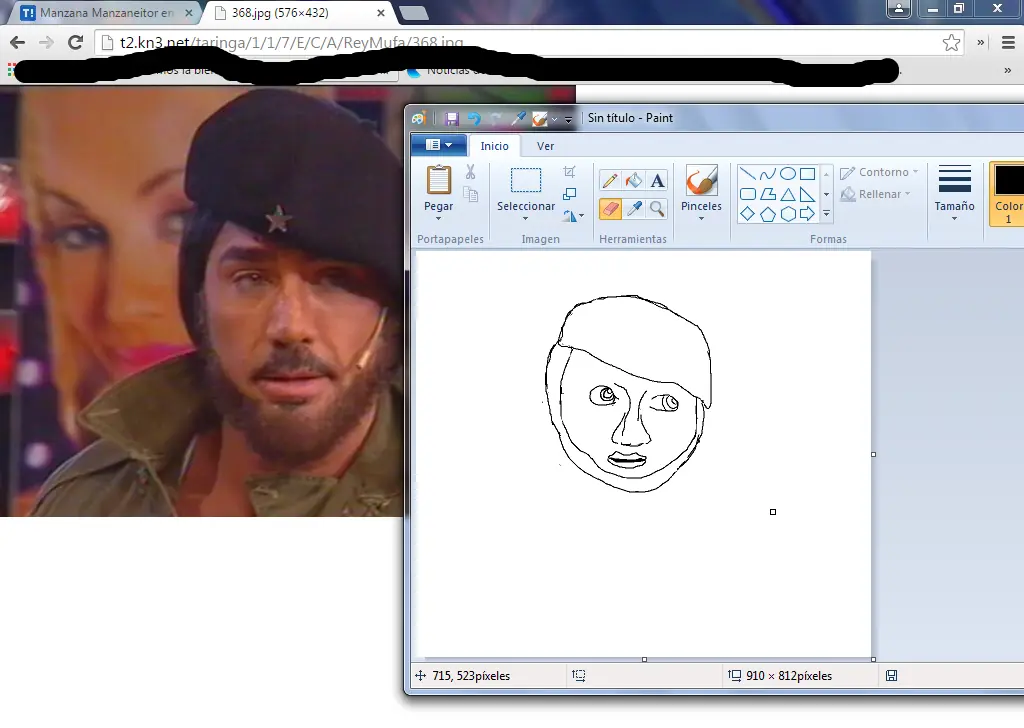Image resolution: width=1024 pixels, height=728 pixels.
Task: Select the Magnifier tool
Action: click(x=658, y=209)
